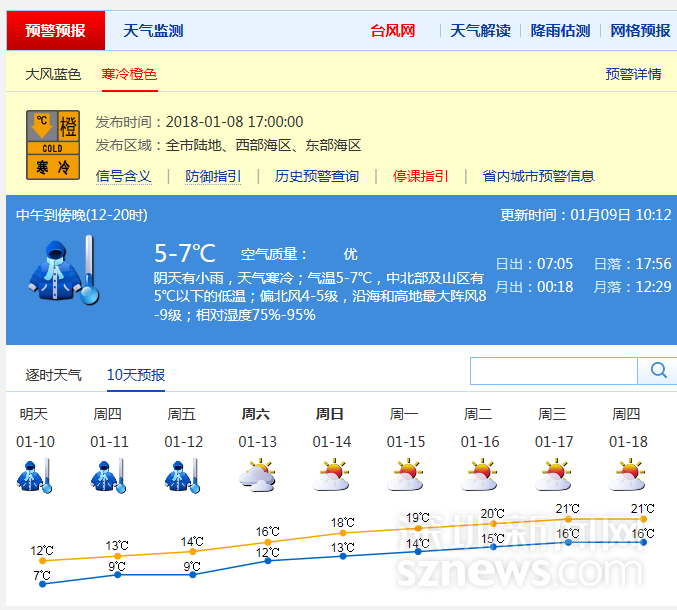Click the 01-10 cold weather icon
Viewport: 677px width, 610px height.
pyautogui.click(x=34, y=475)
